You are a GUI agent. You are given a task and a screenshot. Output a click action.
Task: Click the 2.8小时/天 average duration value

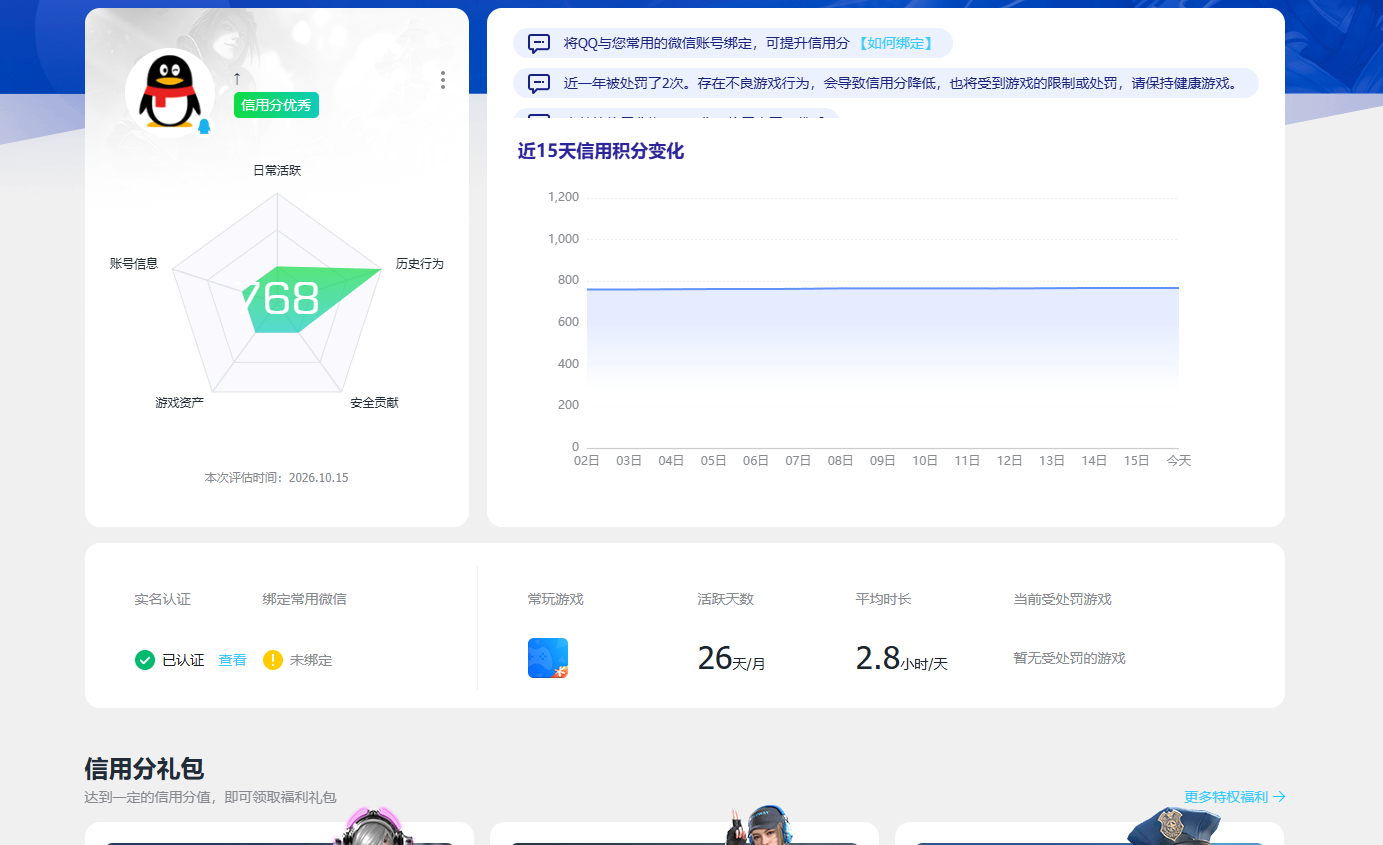point(901,658)
